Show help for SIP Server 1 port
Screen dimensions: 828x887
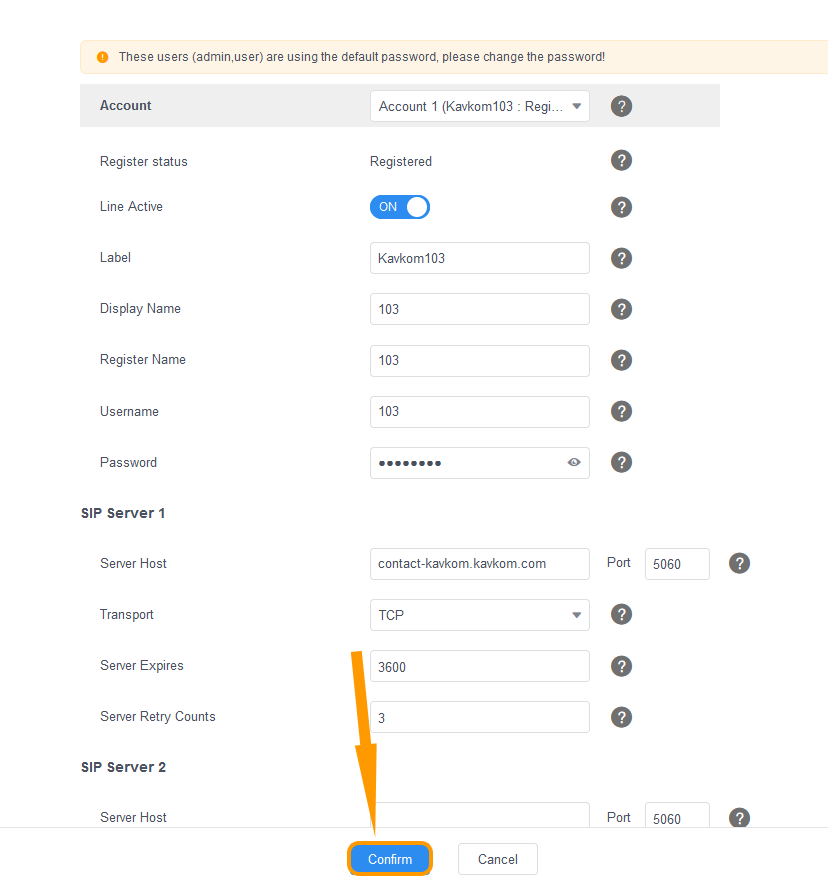pos(739,563)
